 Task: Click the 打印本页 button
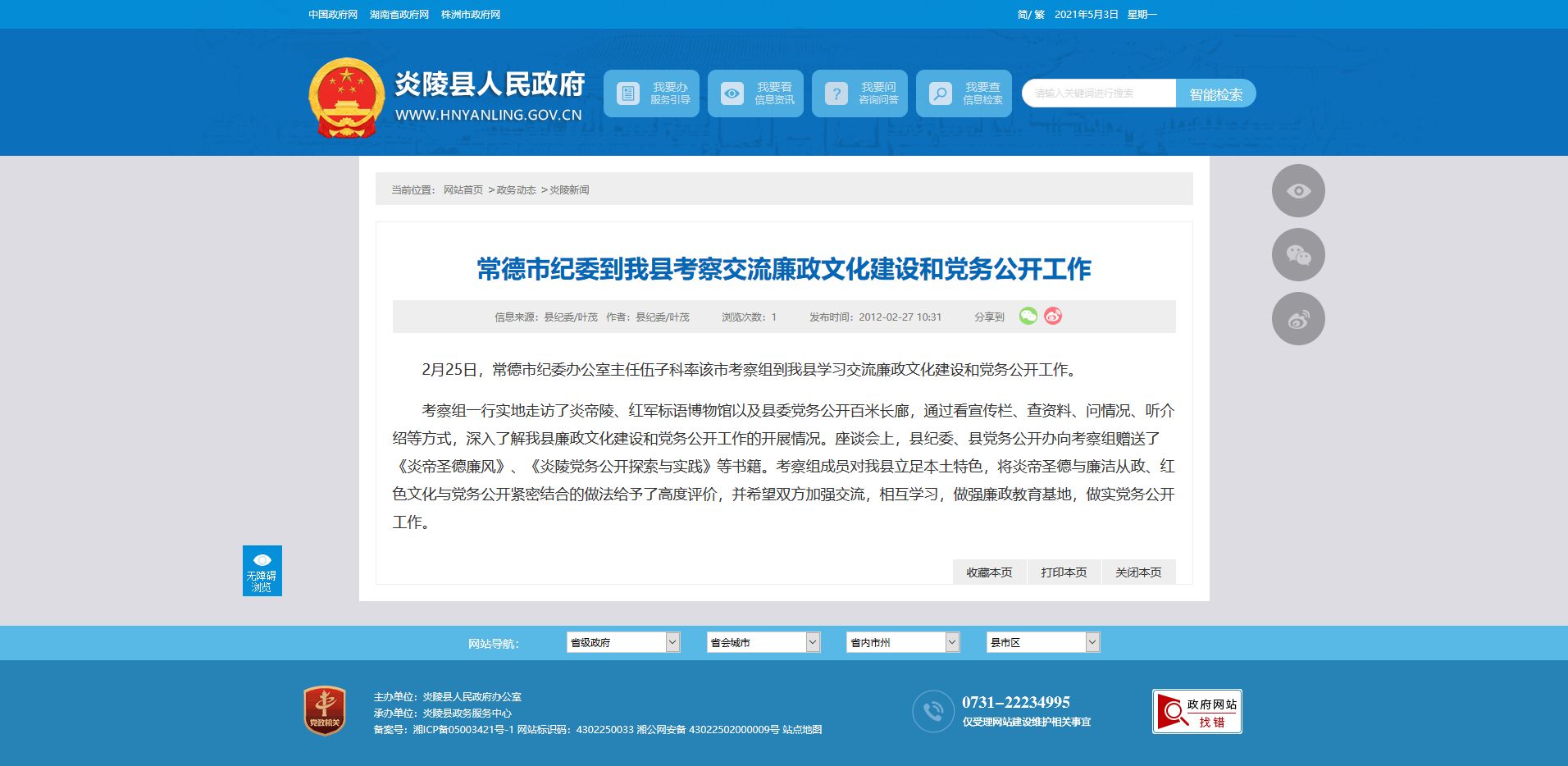tap(1064, 572)
